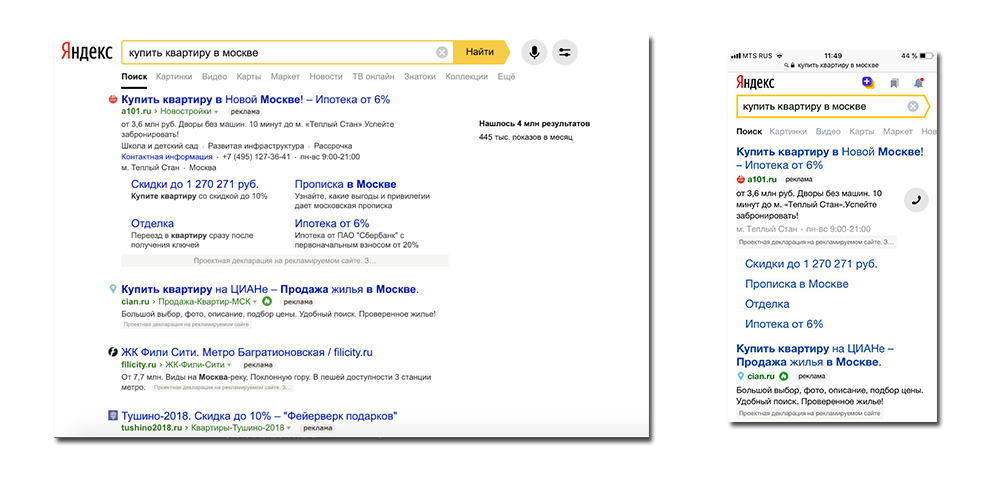Switch to the Коллекции tab
The height and width of the screenshot is (479, 1000).
coord(466,77)
